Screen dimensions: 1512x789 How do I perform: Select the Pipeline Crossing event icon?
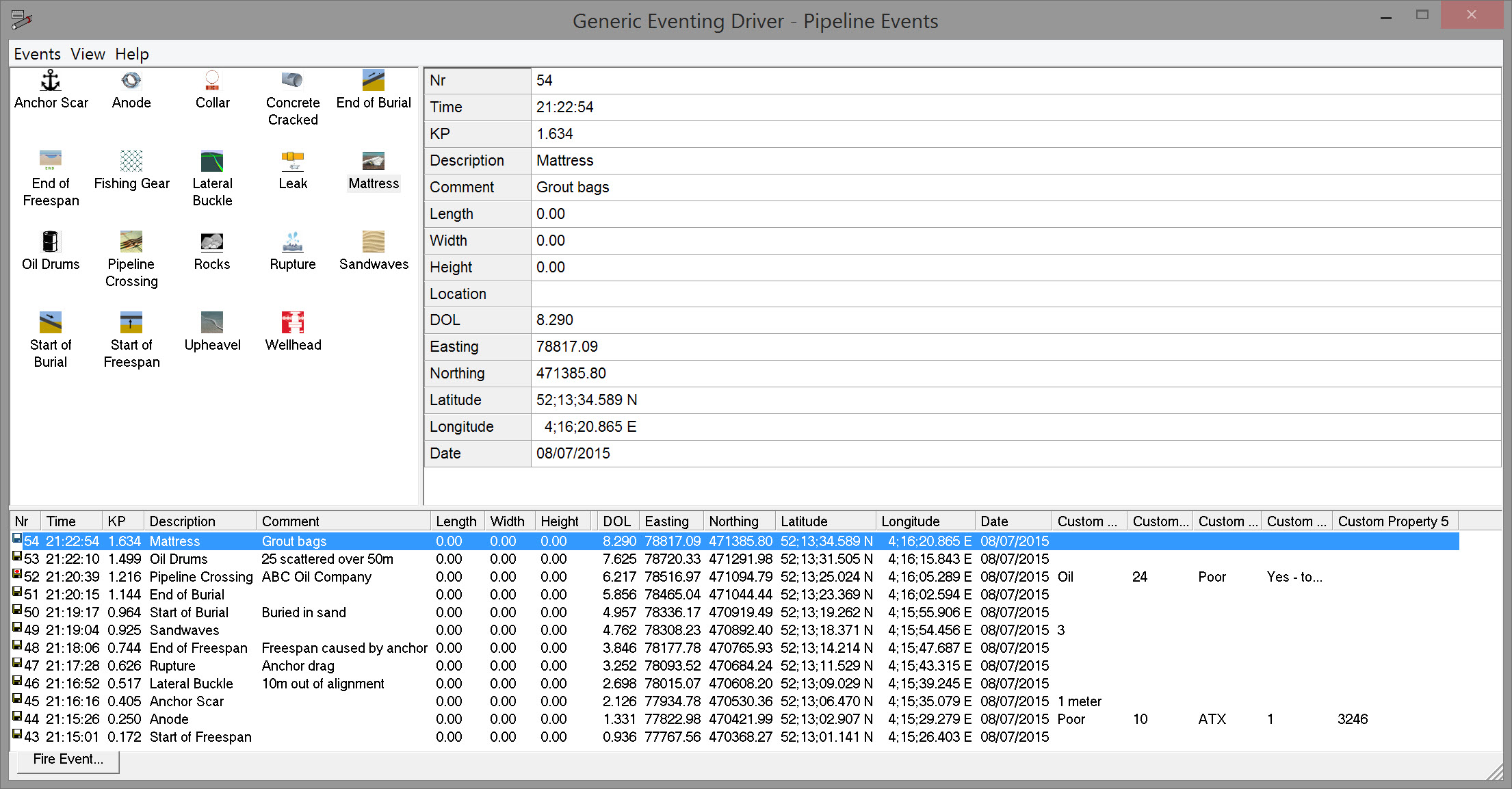(131, 243)
